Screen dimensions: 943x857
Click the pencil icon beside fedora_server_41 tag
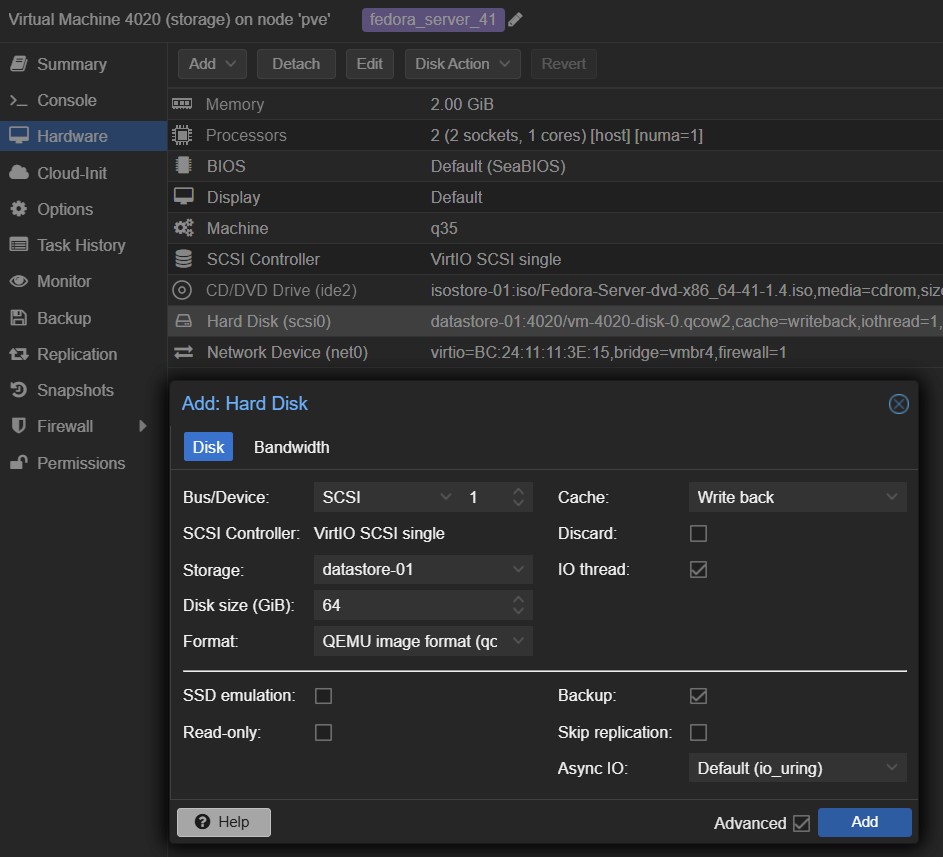point(515,20)
